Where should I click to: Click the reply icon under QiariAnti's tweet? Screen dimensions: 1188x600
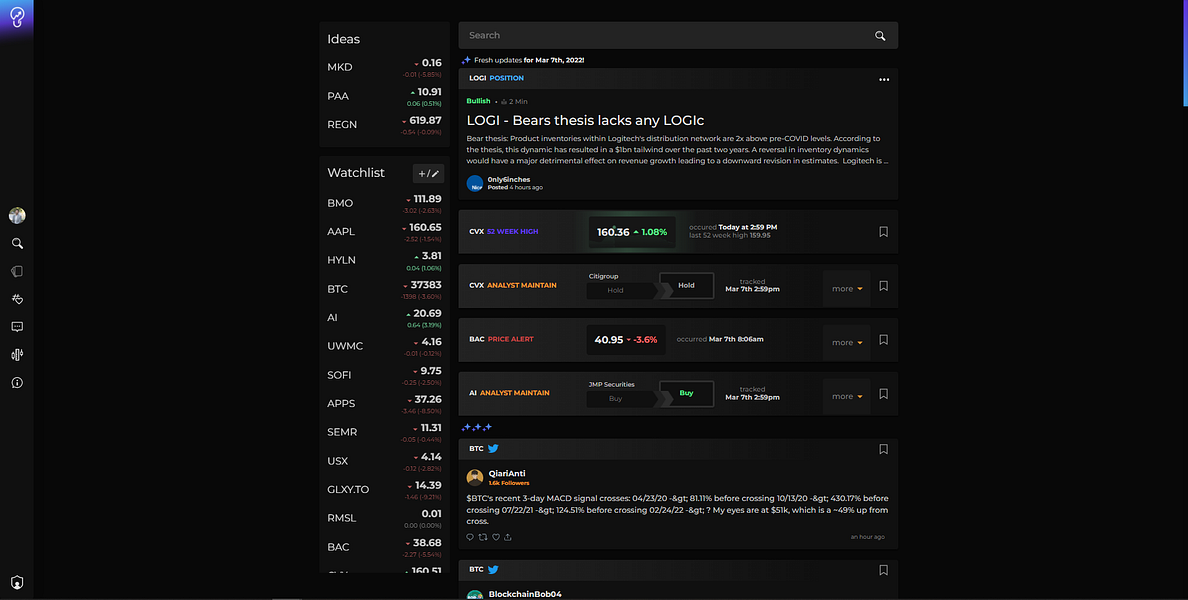470,537
